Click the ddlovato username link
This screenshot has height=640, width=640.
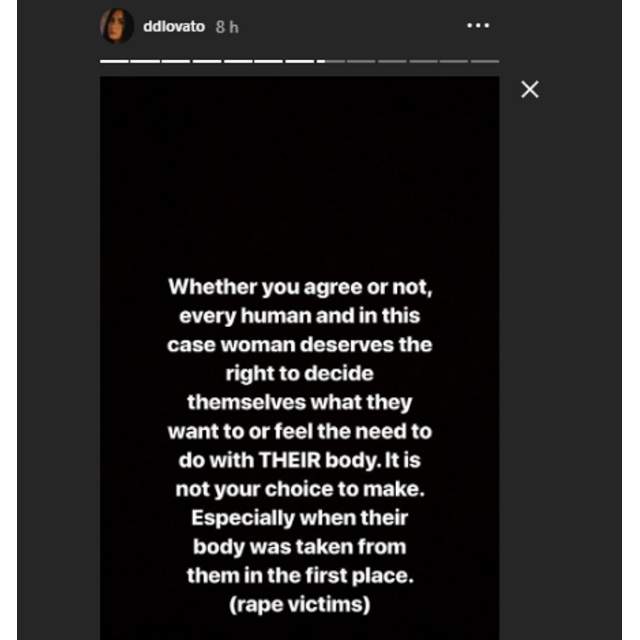pyautogui.click(x=174, y=27)
